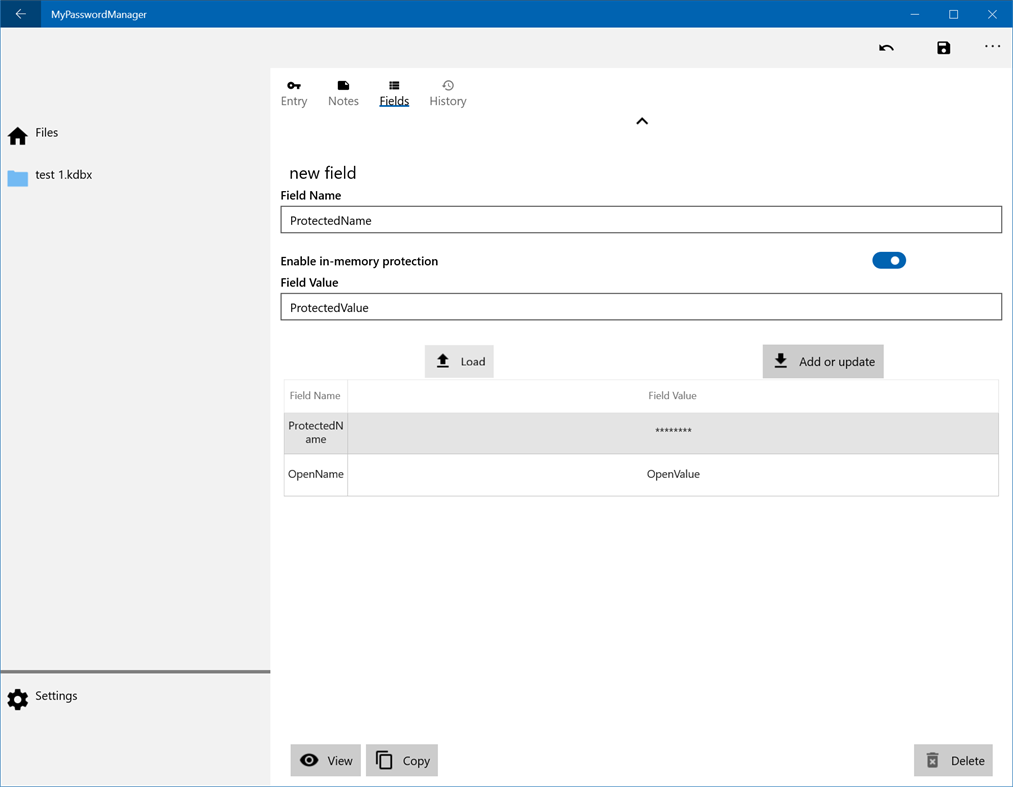Viewport: 1013px width, 787px height.
Task: Click inside the Field Name input box
Action: coord(641,219)
